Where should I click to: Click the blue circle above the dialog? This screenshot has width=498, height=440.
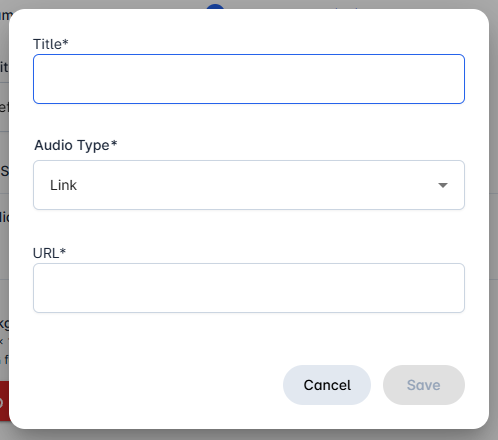tap(215, 6)
